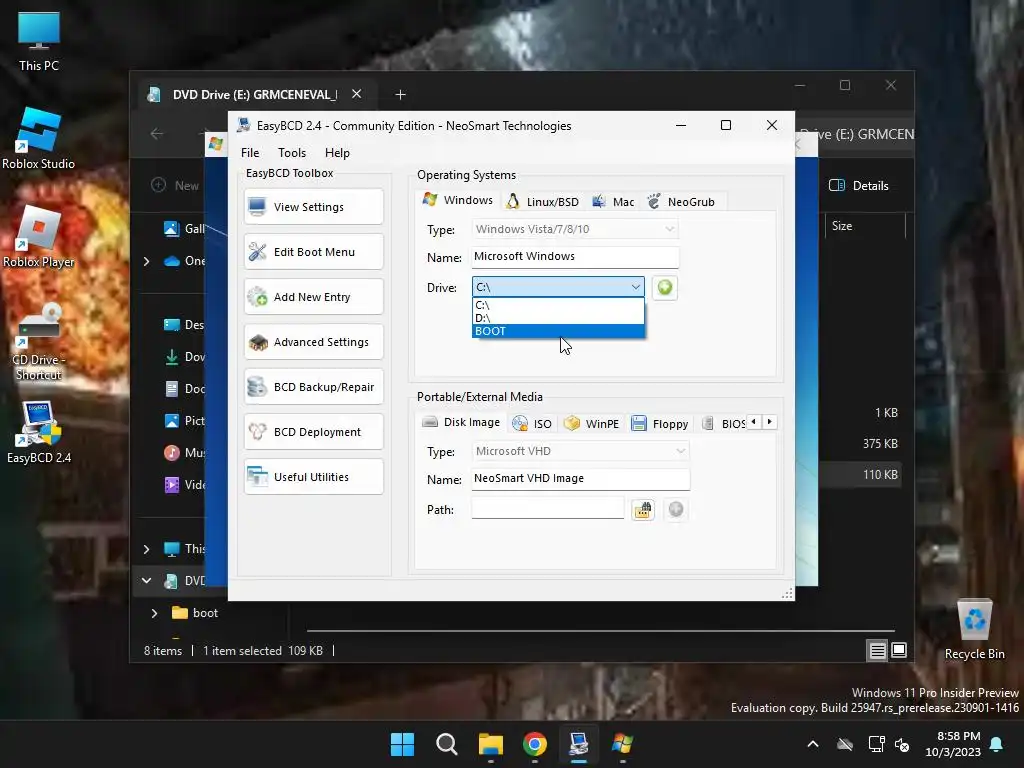Switch to the Linux/BSD tab
Image resolution: width=1024 pixels, height=768 pixels.
[x=543, y=202]
